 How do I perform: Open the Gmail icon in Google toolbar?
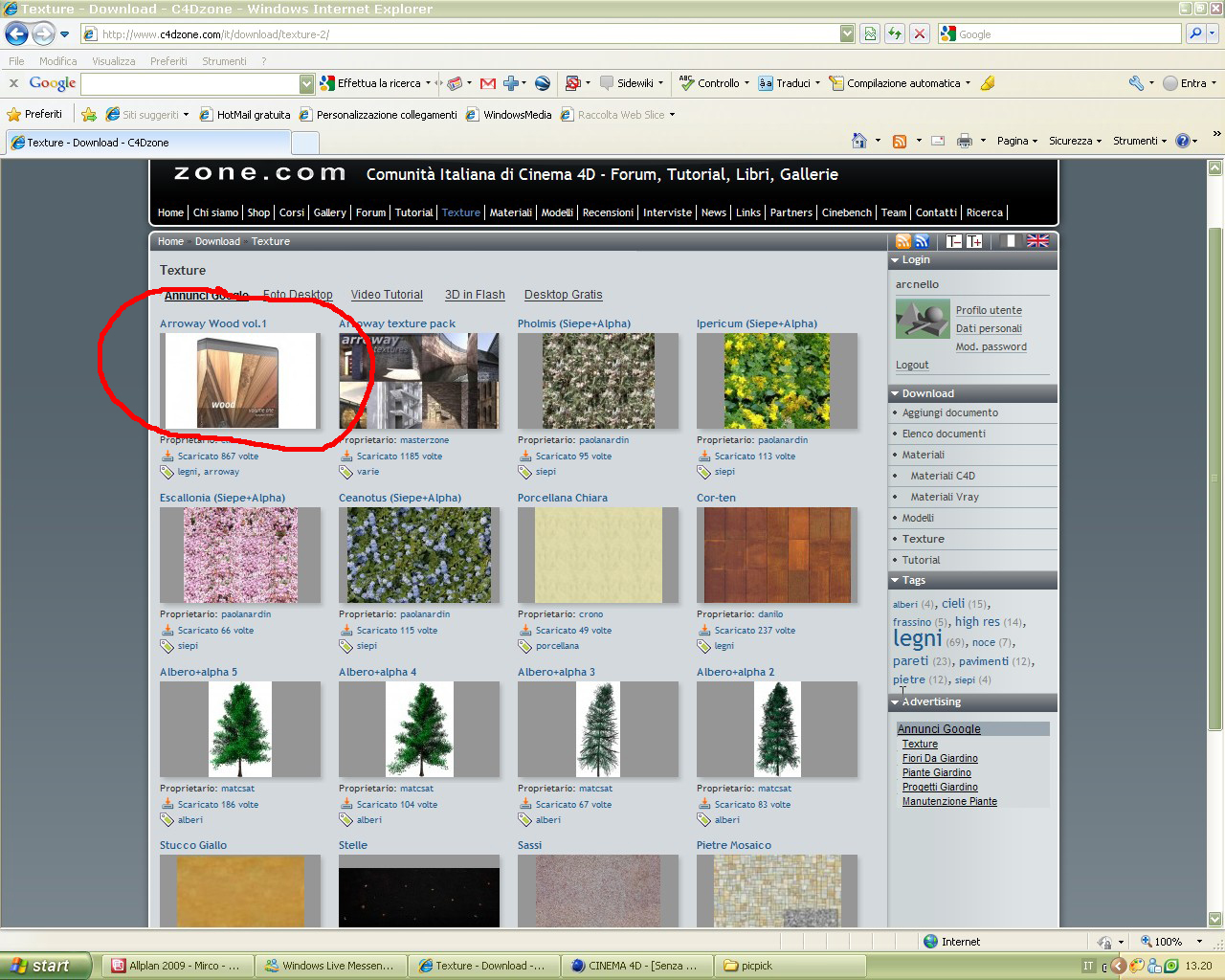487,83
